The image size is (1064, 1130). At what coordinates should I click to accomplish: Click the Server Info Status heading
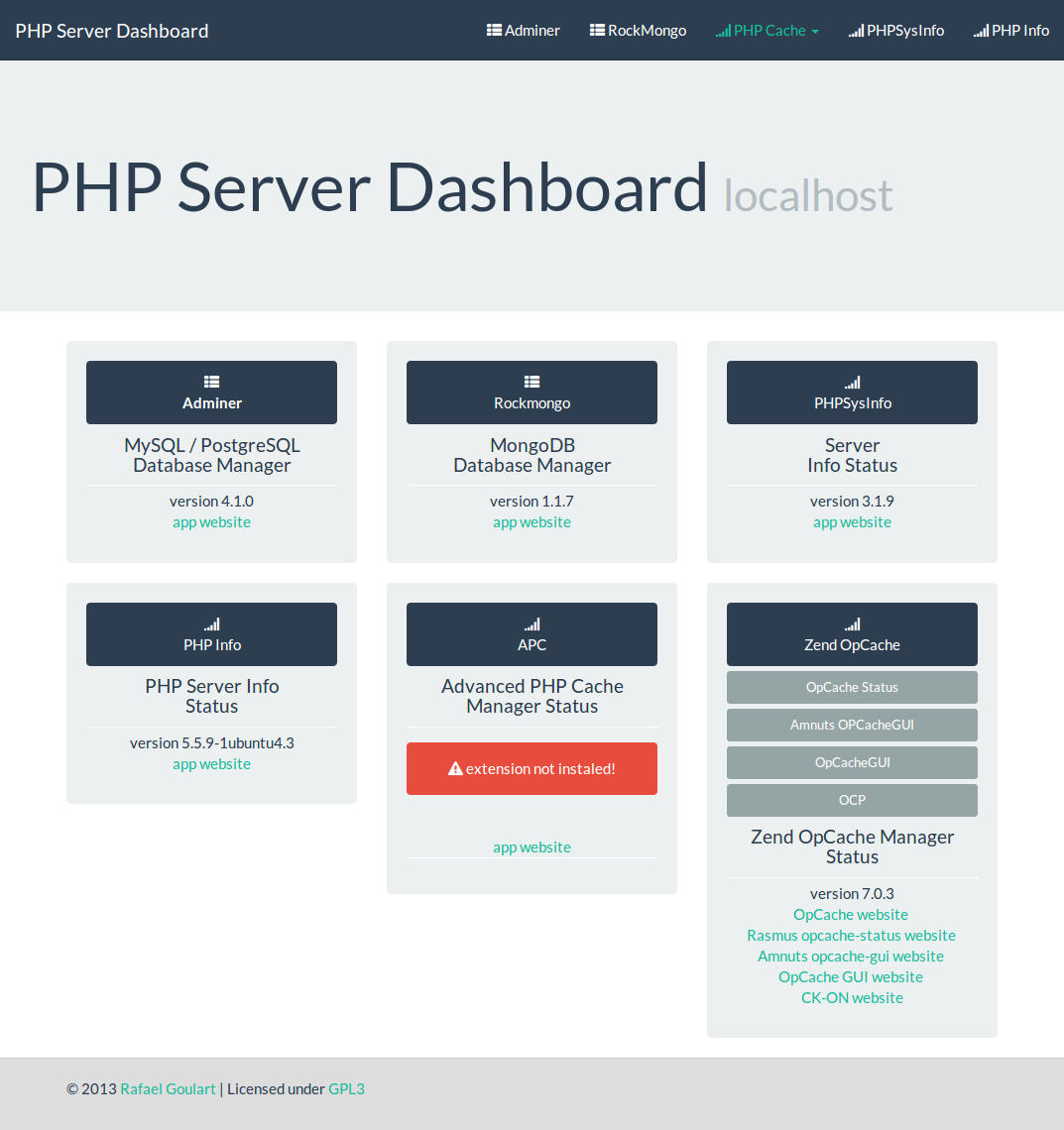tap(852, 455)
